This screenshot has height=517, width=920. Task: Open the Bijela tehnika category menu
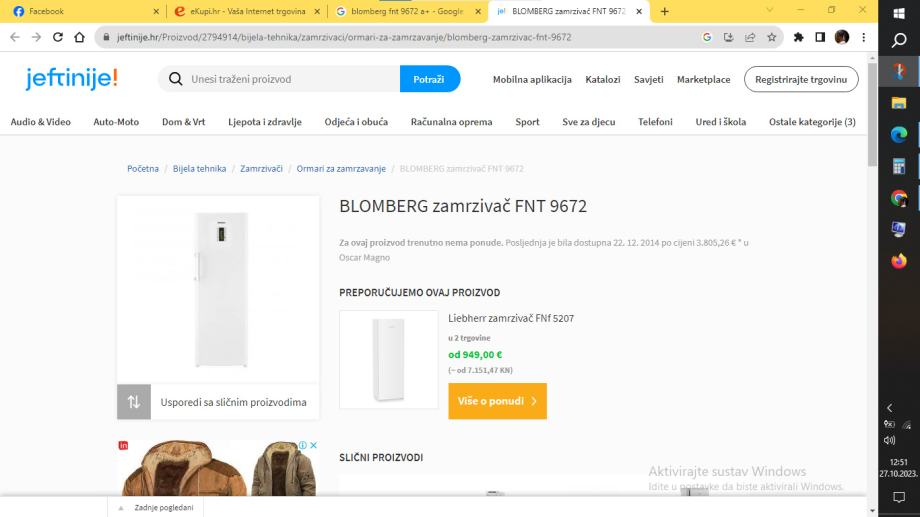coord(198,168)
